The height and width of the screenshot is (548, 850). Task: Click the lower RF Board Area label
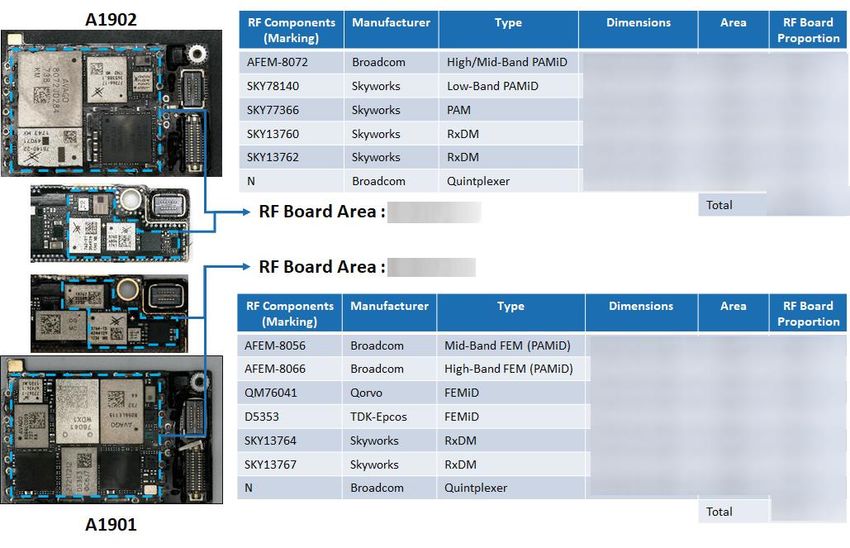[x=322, y=267]
